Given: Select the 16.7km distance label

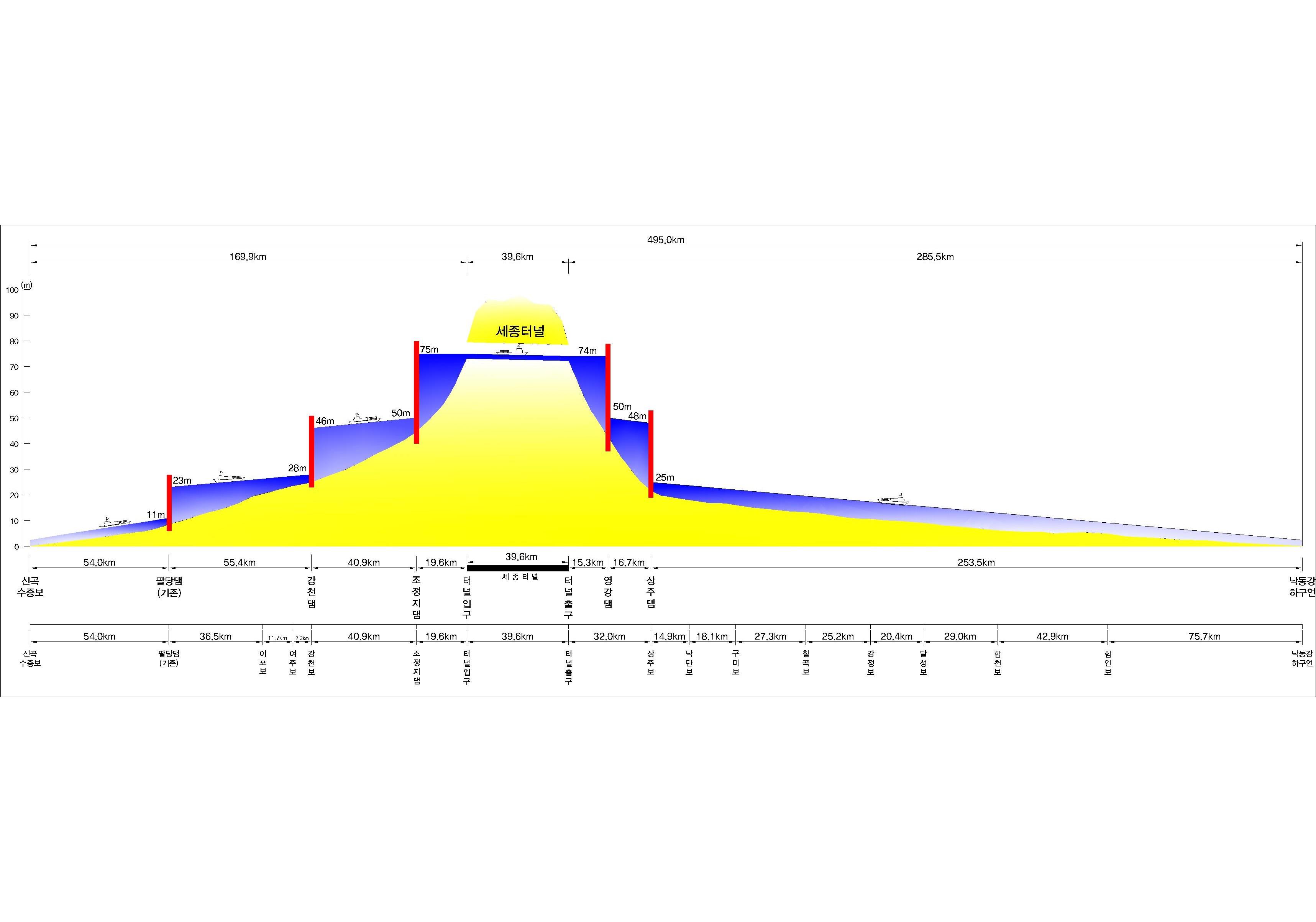Looking at the screenshot, I should point(629,563).
